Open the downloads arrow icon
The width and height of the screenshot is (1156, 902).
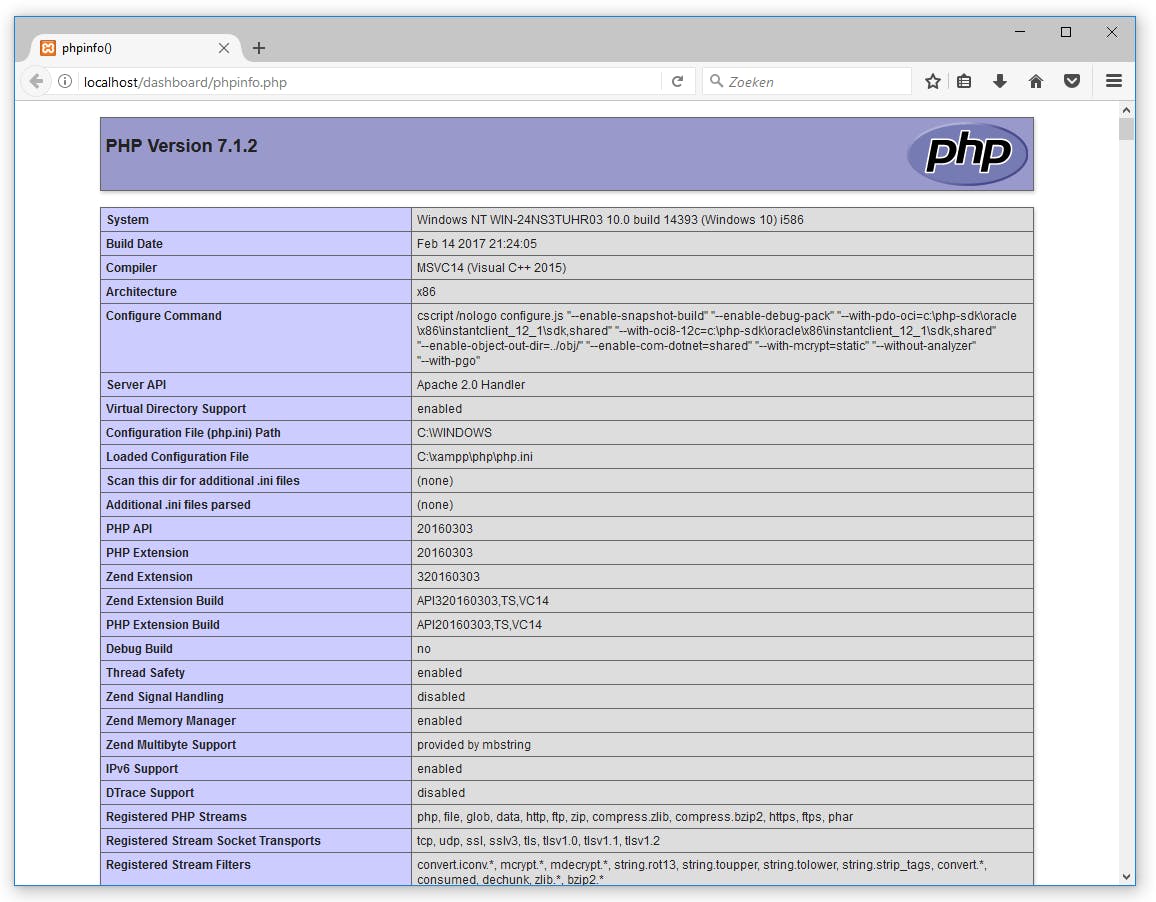point(1000,81)
